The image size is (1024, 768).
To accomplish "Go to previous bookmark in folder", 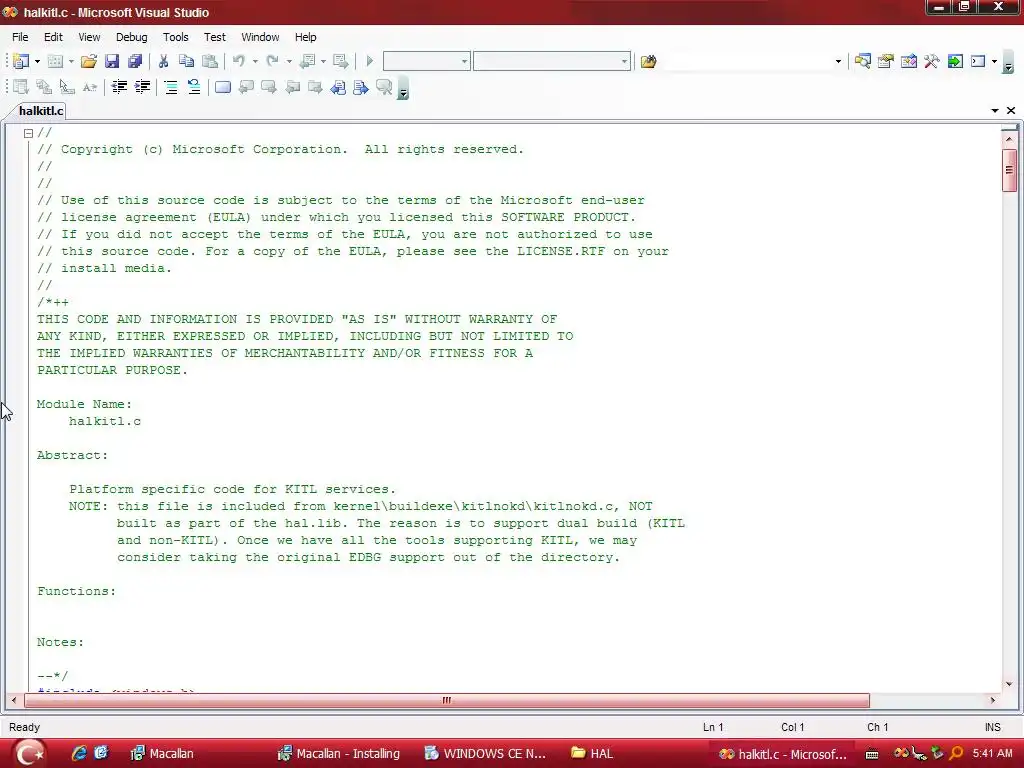I will [x=293, y=87].
